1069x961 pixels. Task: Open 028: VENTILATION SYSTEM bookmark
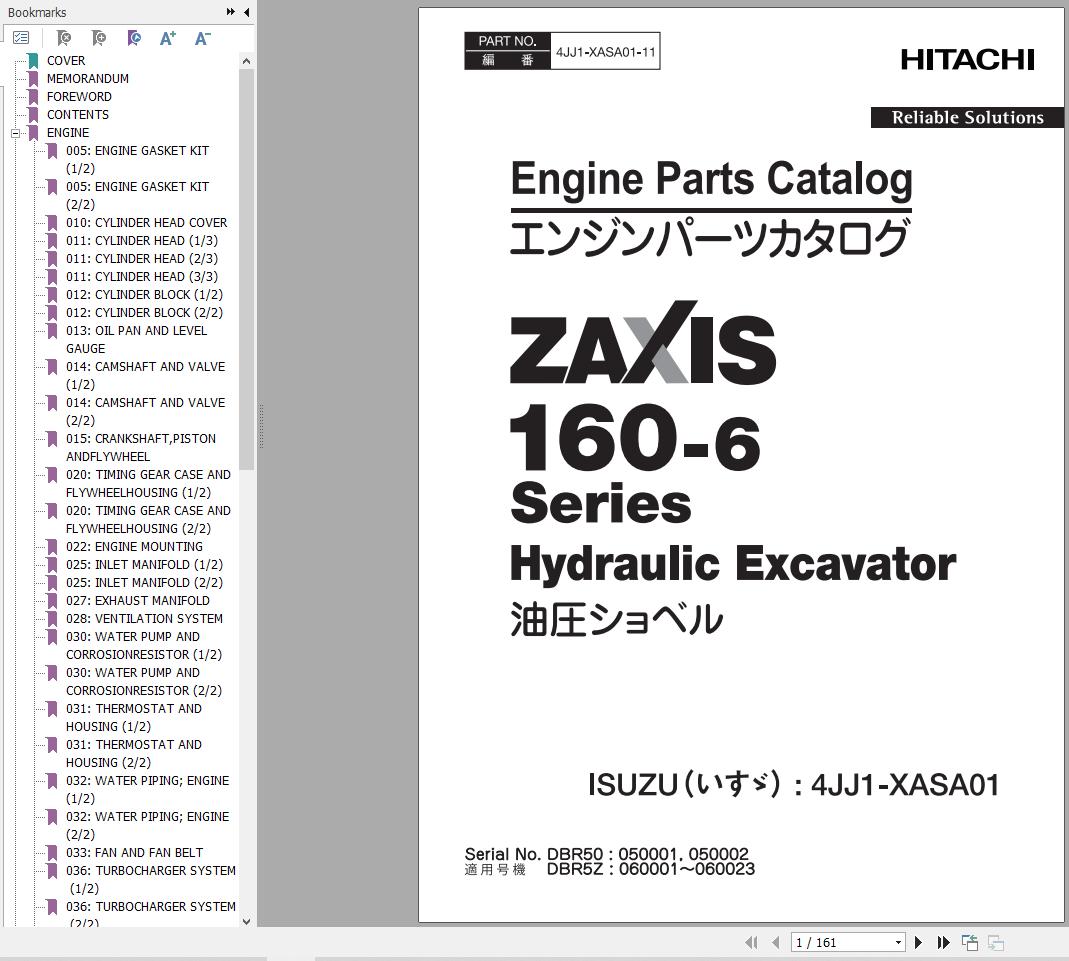pos(145,619)
